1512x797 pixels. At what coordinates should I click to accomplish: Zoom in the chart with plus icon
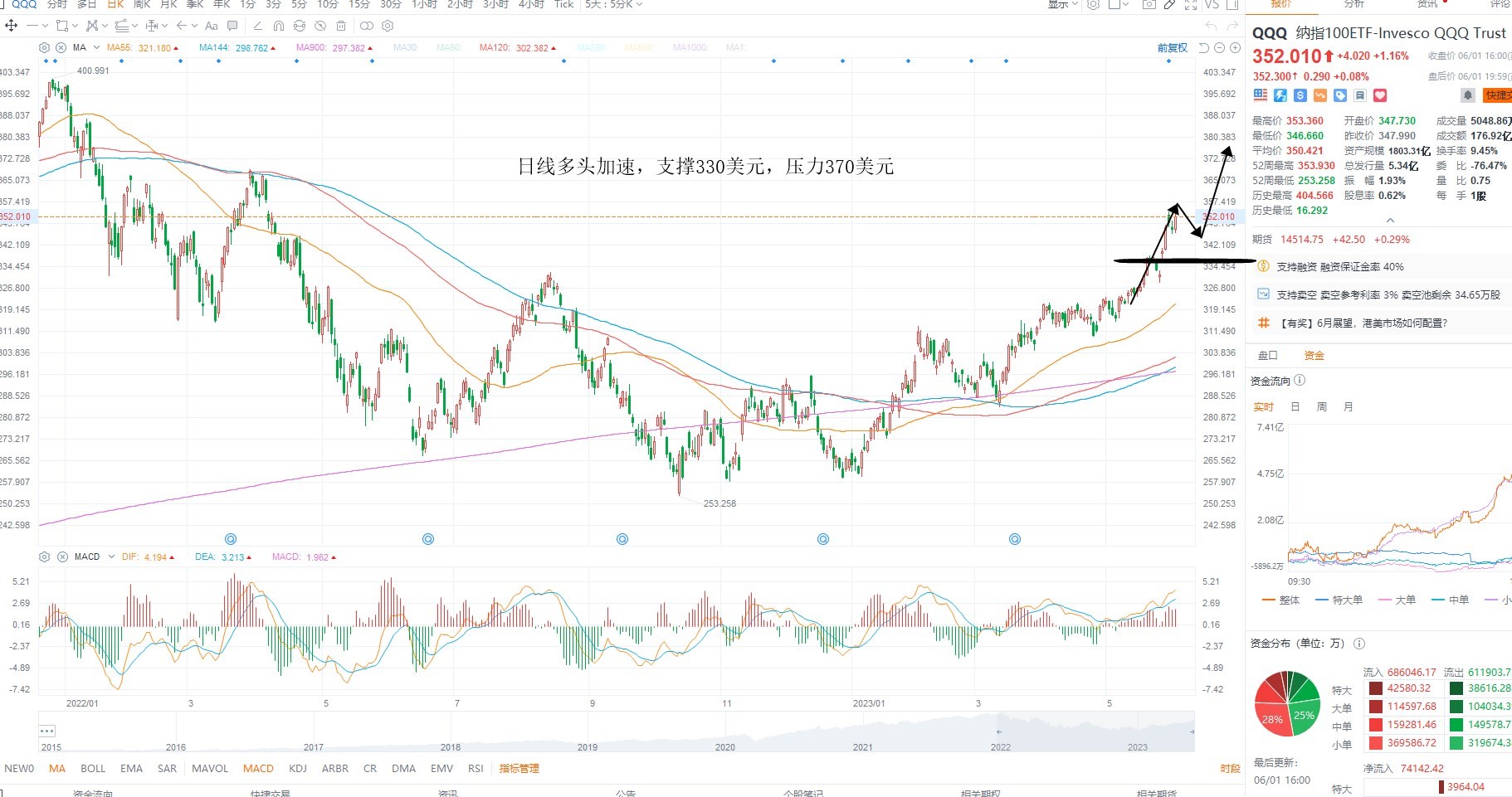click(x=1235, y=48)
